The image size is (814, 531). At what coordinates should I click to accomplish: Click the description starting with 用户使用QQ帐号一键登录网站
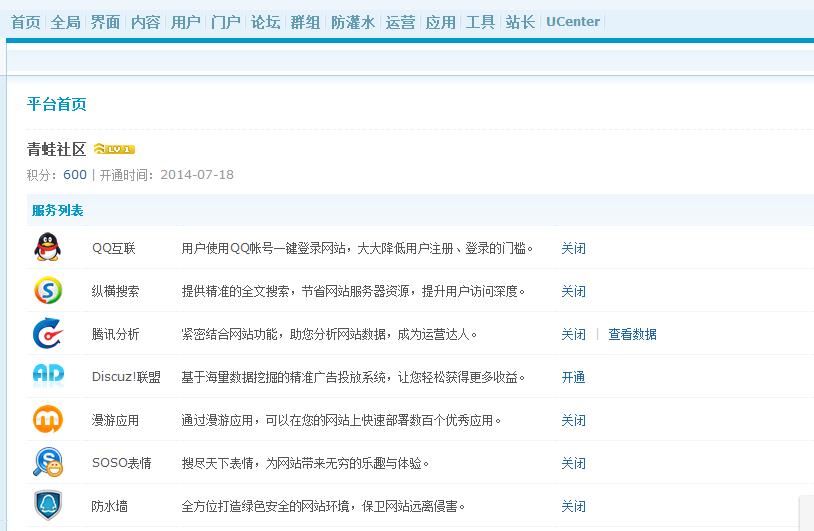[357, 248]
